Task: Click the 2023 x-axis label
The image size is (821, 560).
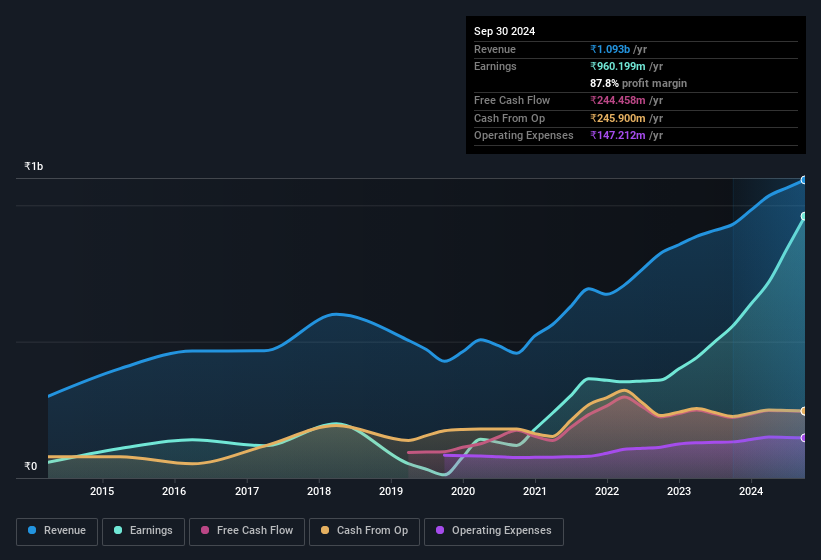Action: pos(679,491)
